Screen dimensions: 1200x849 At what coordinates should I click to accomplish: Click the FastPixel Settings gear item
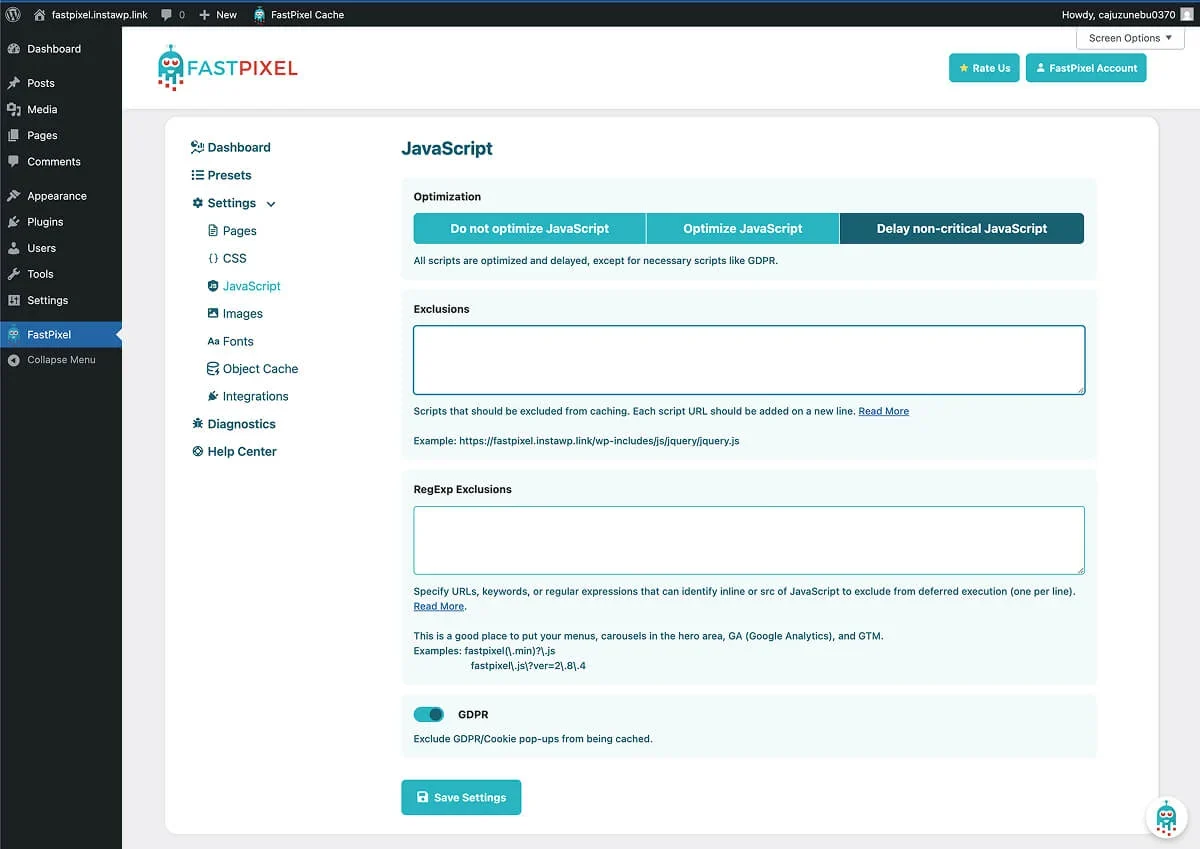224,203
